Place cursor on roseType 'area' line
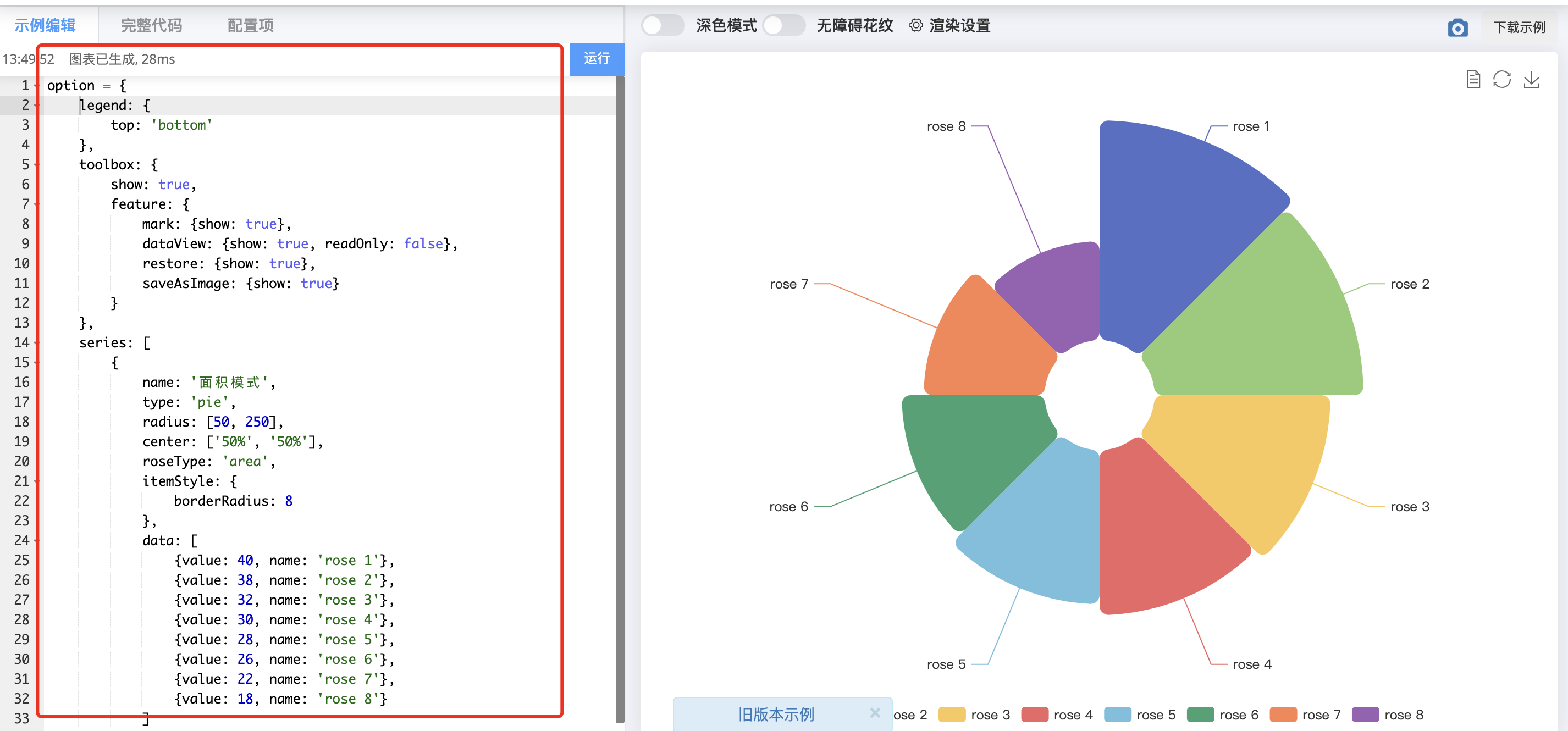 [209, 462]
